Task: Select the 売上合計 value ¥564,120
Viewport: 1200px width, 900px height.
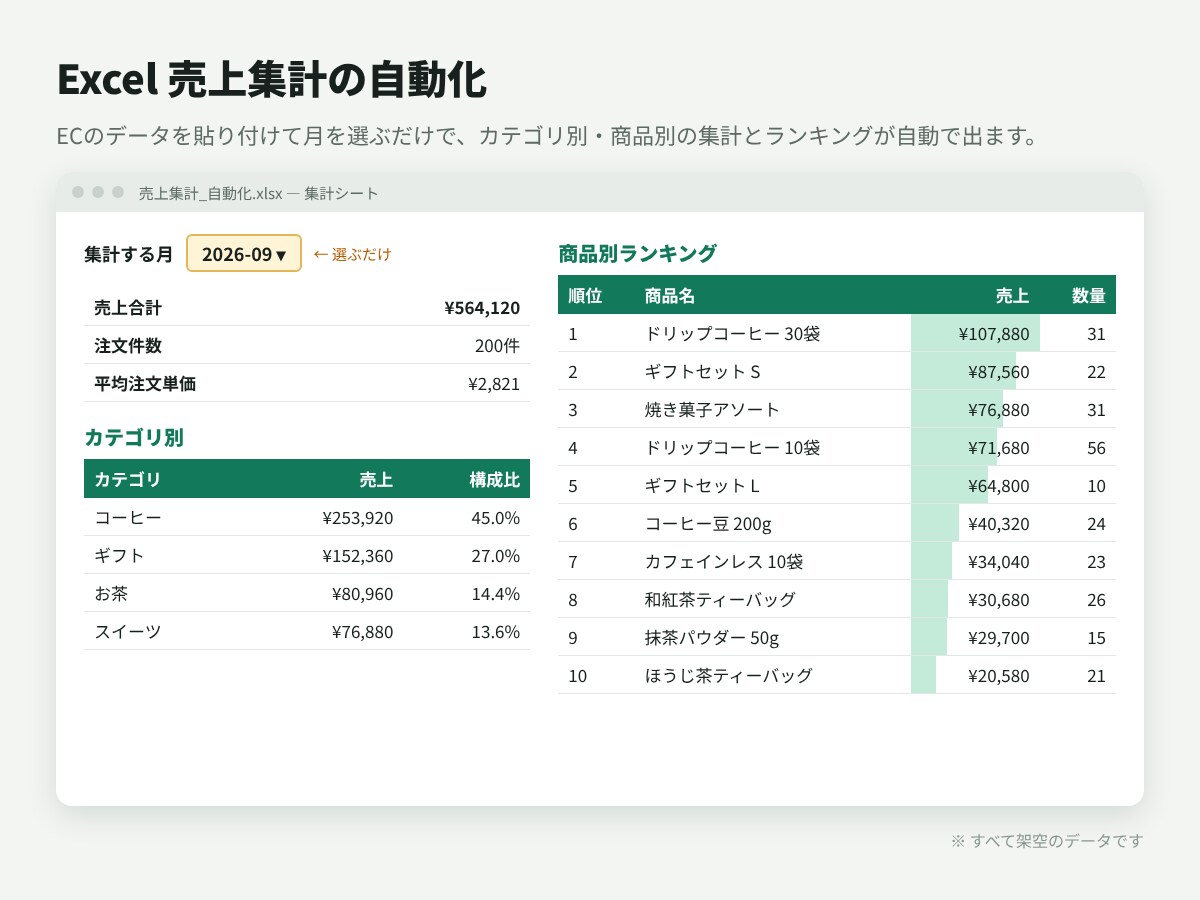Action: 482,308
